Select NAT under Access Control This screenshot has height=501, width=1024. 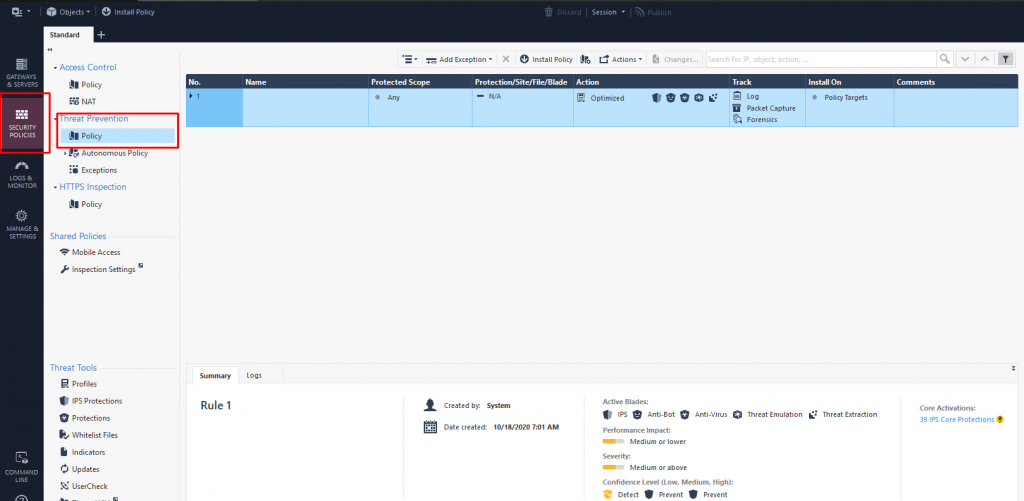coord(89,101)
